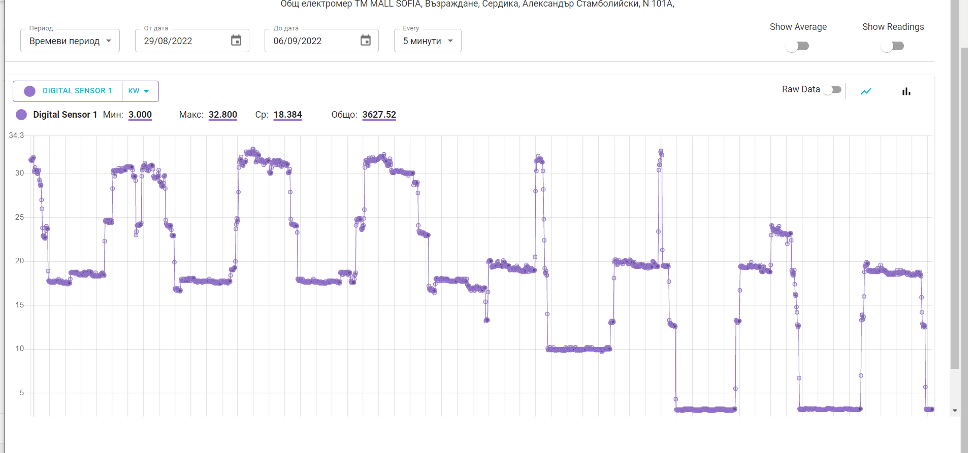Toggle the Show Readings switch
Image resolution: width=968 pixels, height=453 pixels.
click(893, 46)
